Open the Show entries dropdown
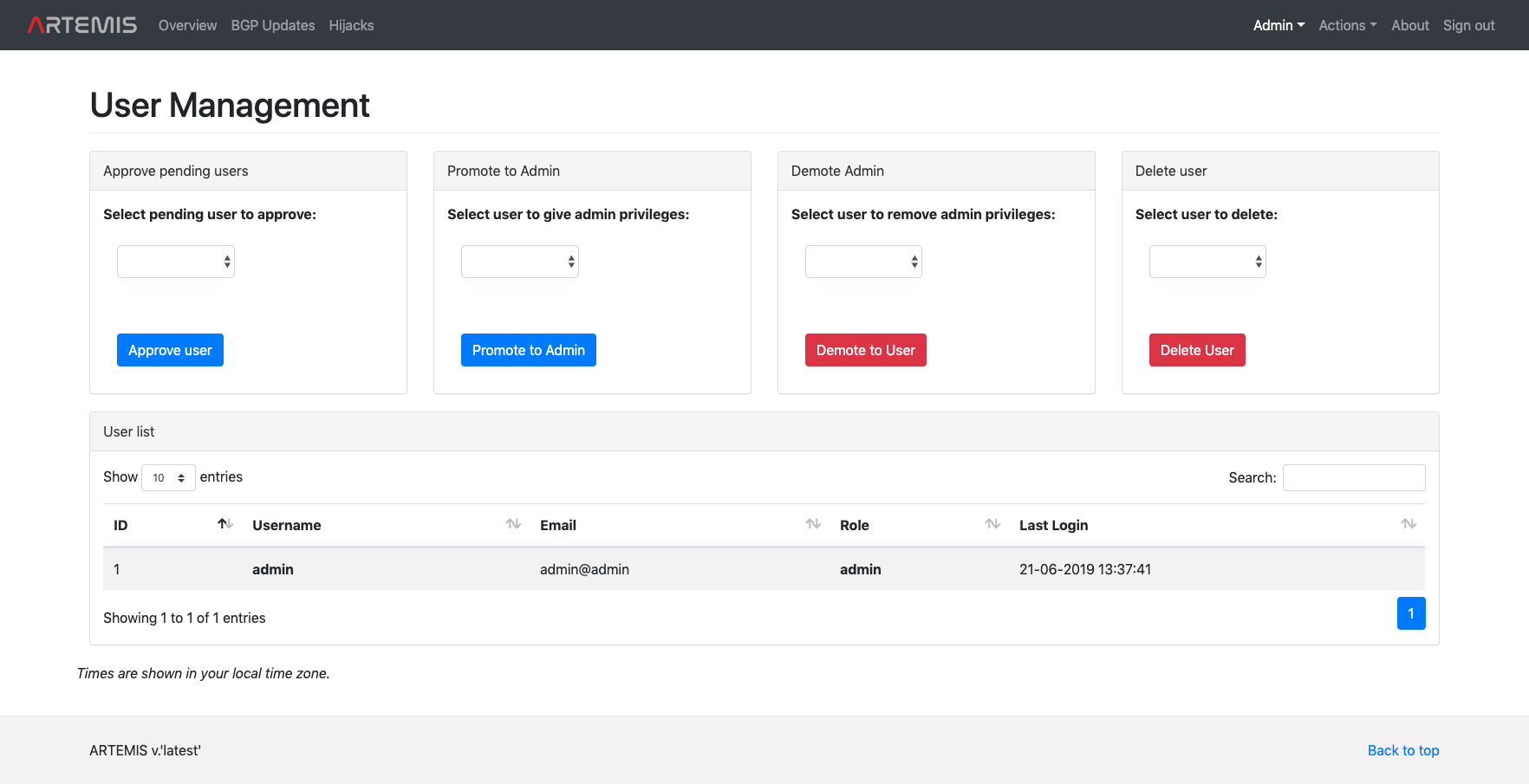Screen dimensions: 1529x784 pyautogui.click(x=168, y=477)
